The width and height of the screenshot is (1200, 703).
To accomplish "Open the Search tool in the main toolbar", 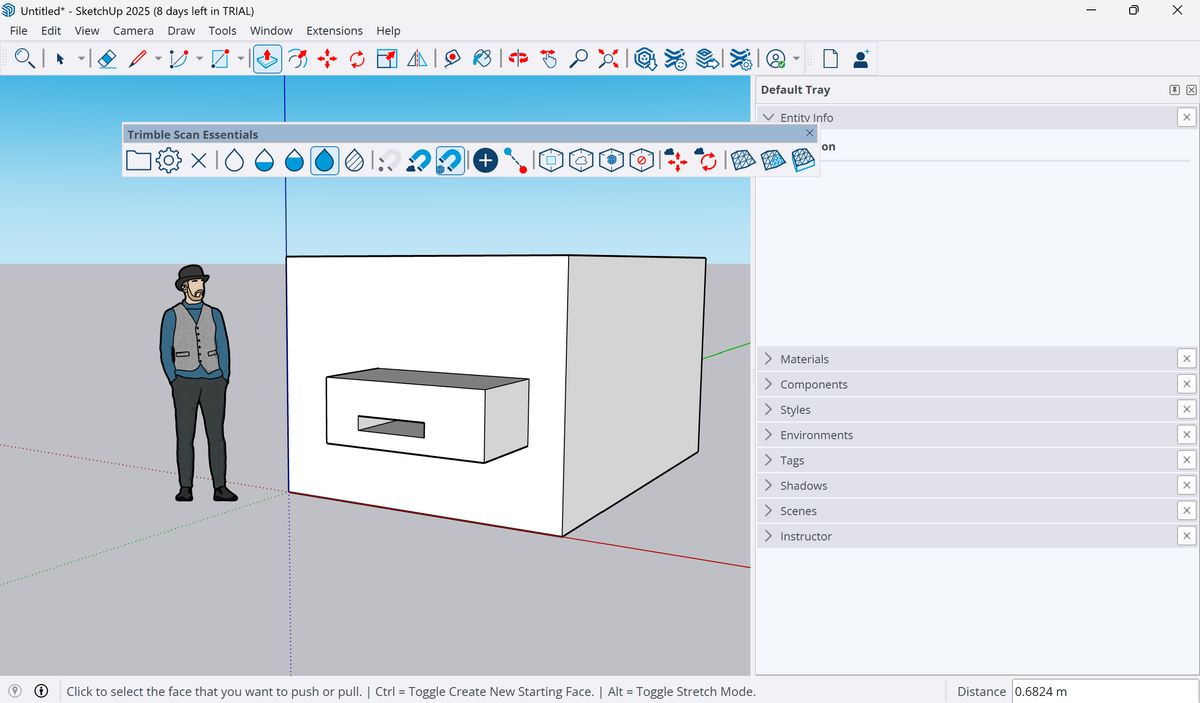I will (x=26, y=59).
